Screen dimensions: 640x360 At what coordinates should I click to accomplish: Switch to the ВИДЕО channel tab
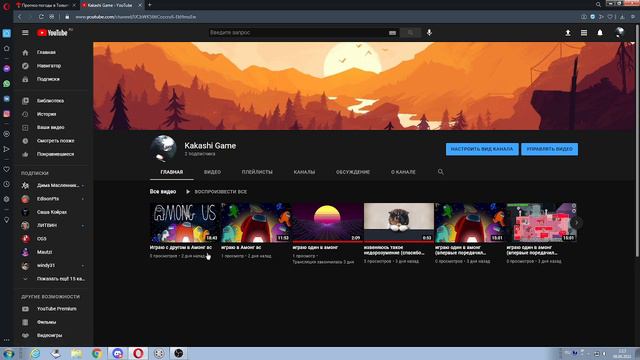pyautogui.click(x=212, y=172)
